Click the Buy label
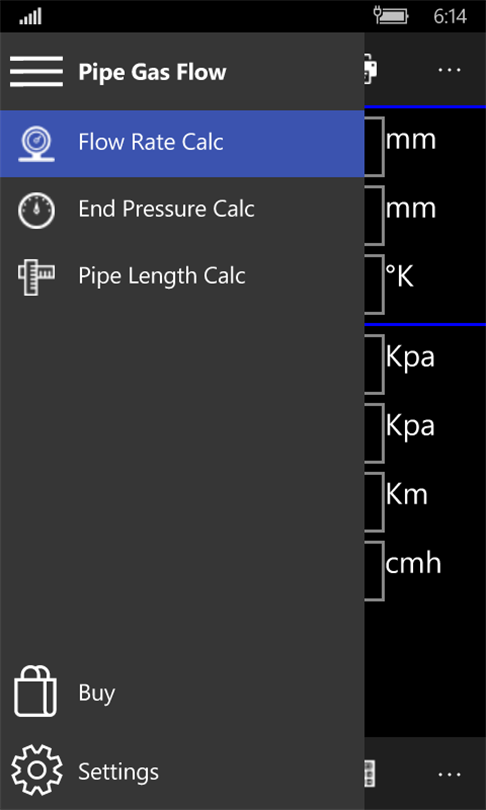 coord(97,693)
